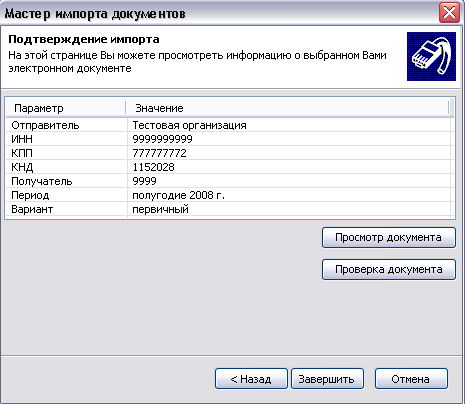
Task: Select the Получатель row
Action: click(230, 181)
